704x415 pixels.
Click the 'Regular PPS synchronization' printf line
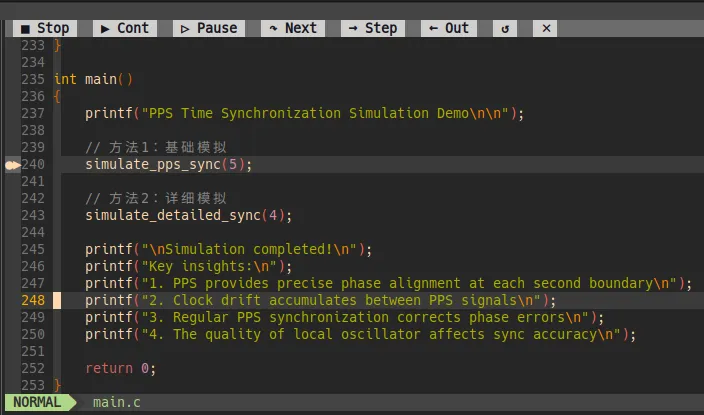tap(344, 317)
